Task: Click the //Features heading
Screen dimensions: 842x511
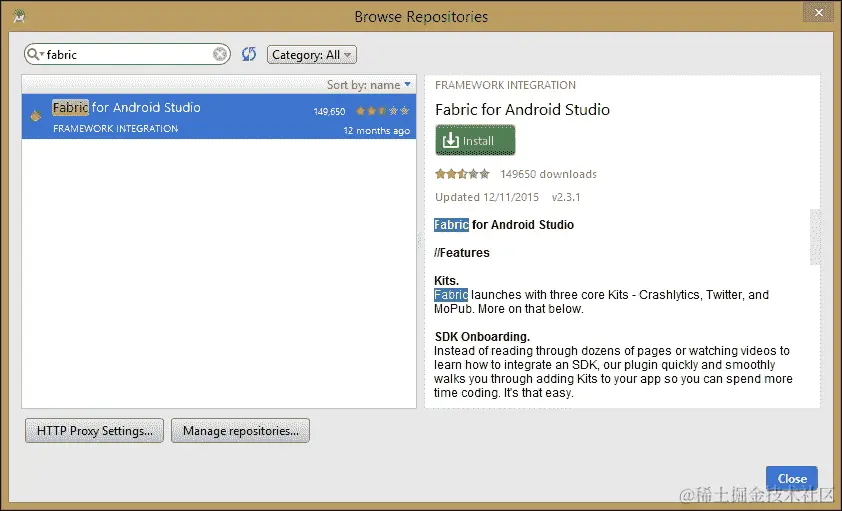Action: (x=462, y=252)
